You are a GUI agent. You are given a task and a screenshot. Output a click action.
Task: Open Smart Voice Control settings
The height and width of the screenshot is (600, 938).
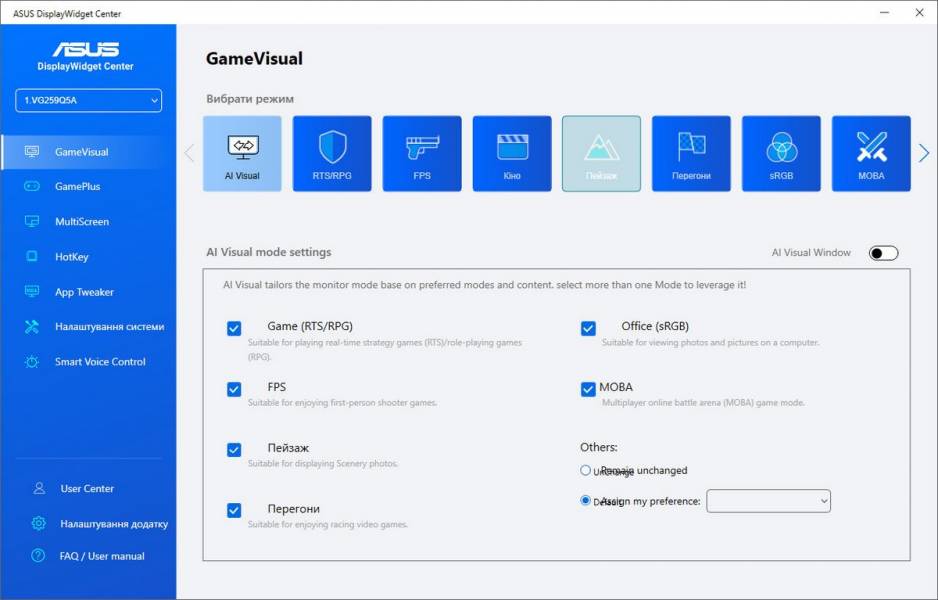coord(99,362)
